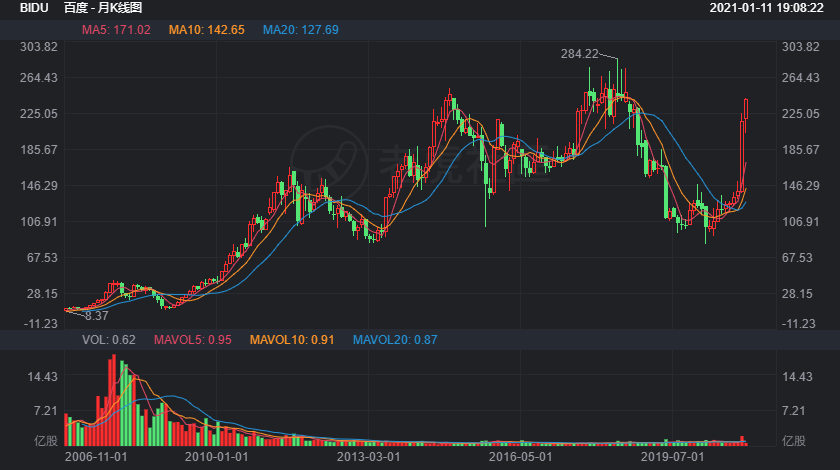Image resolution: width=840 pixels, height=470 pixels.
Task: Click the right volume axis 7.21 label
Action: point(793,411)
